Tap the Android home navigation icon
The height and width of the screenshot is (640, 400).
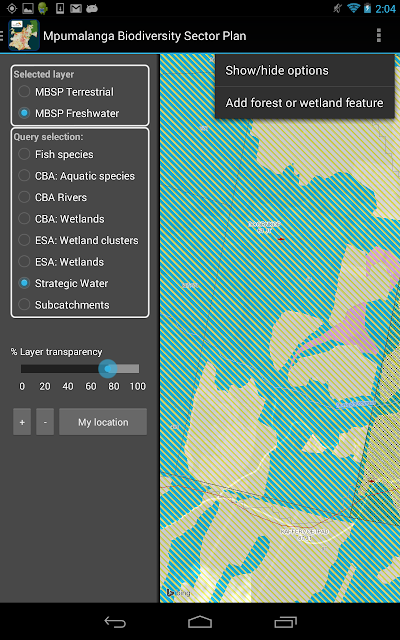(200, 622)
